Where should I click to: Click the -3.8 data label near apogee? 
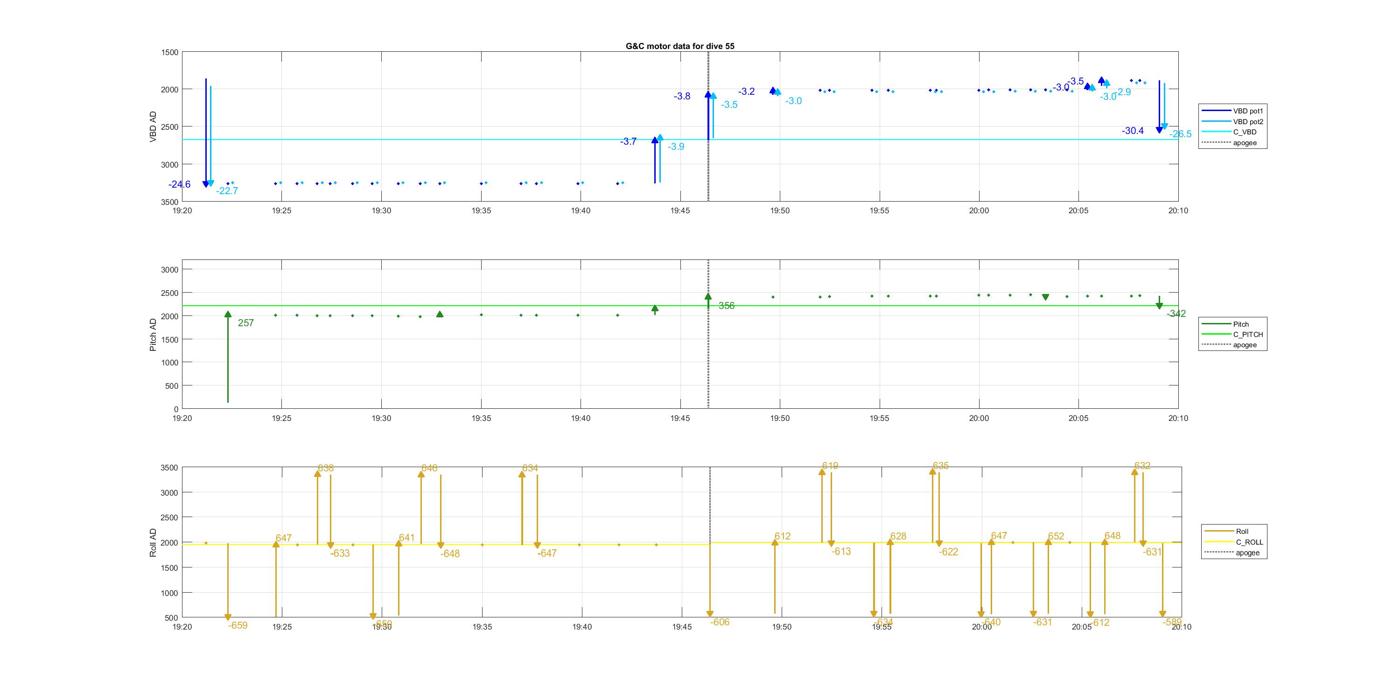(x=682, y=96)
